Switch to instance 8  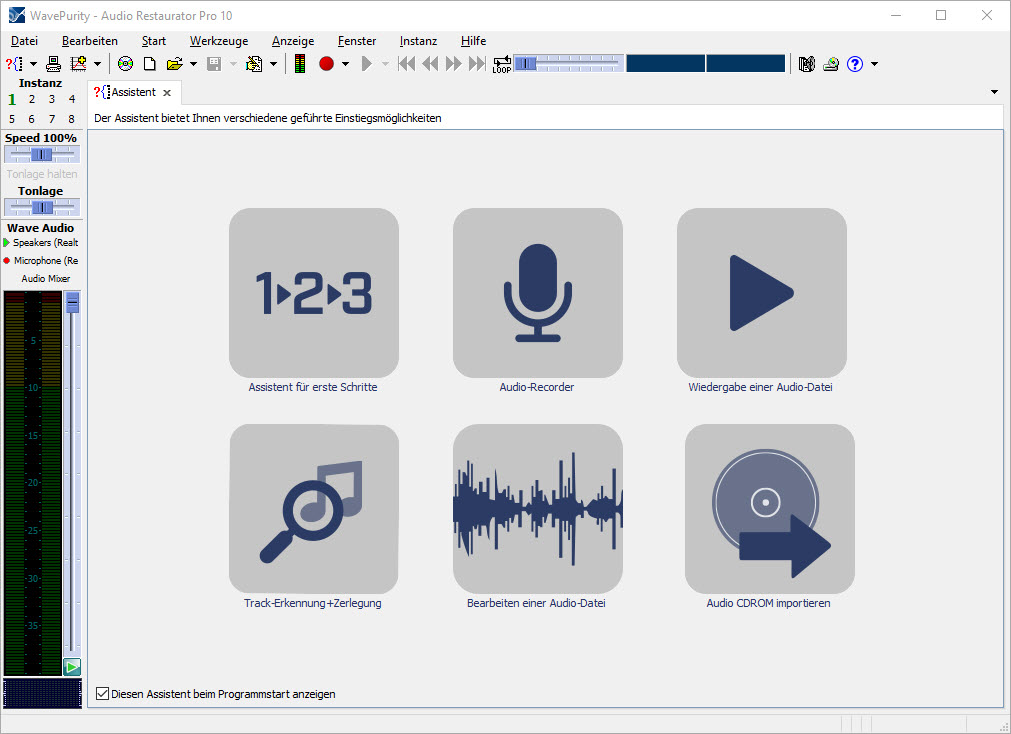point(72,119)
